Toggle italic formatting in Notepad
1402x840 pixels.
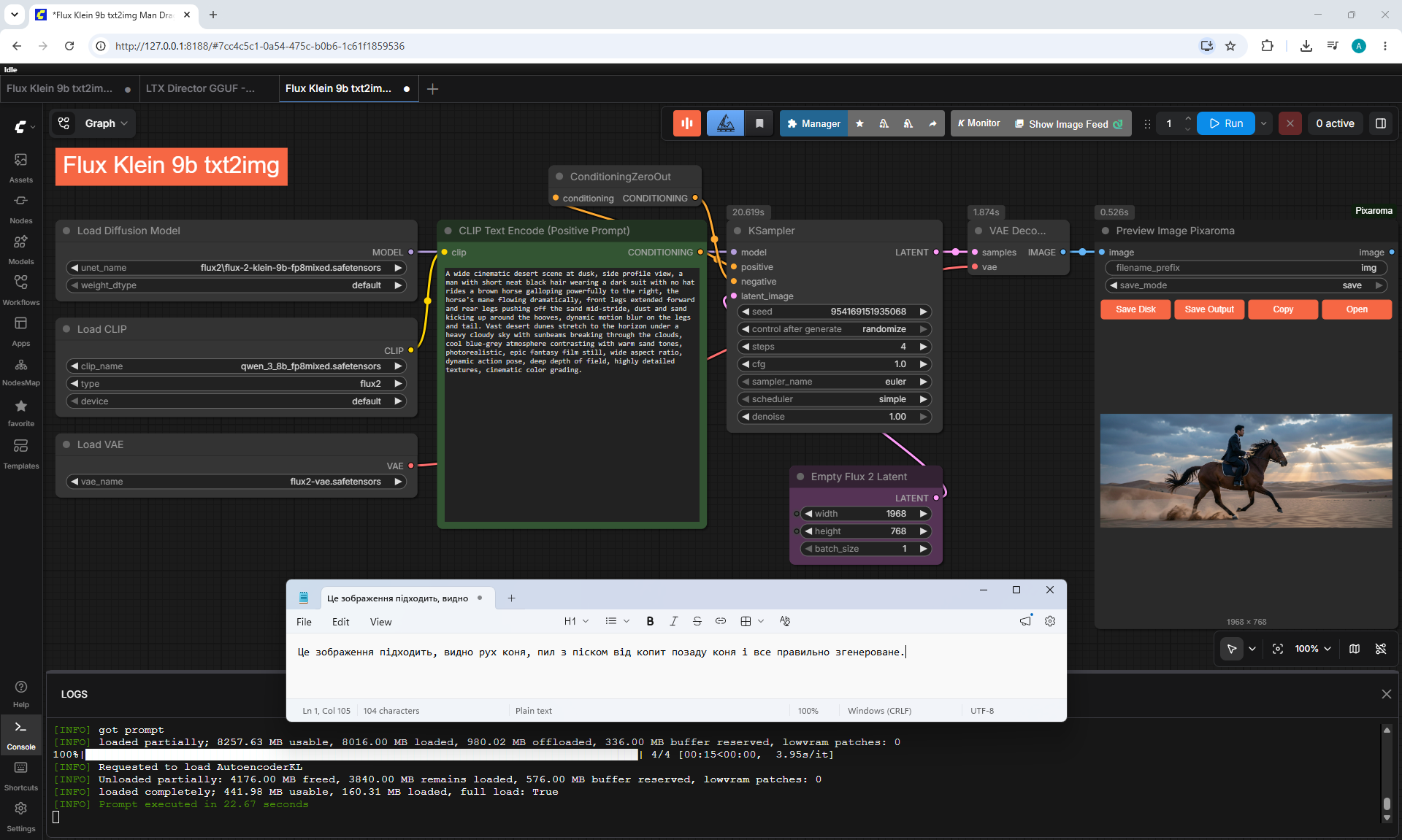[x=673, y=621]
